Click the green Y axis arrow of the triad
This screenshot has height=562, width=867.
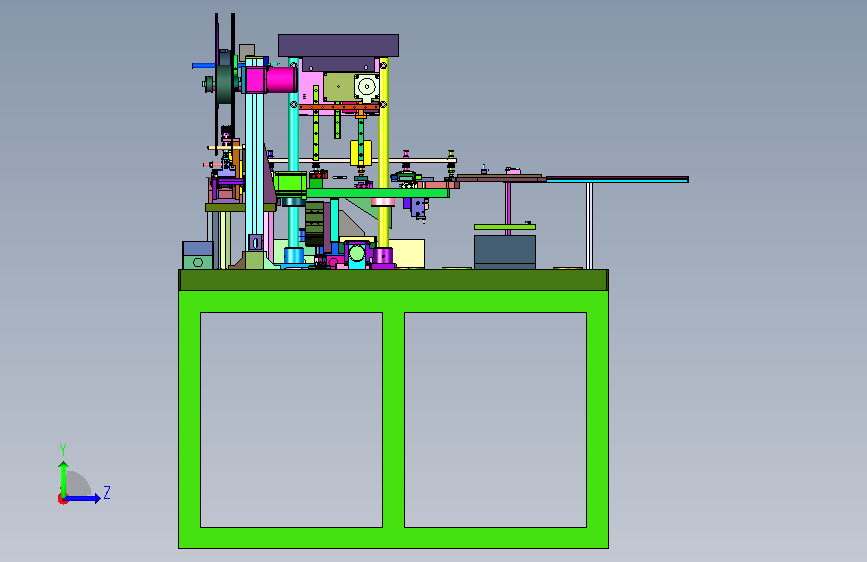(x=64, y=479)
